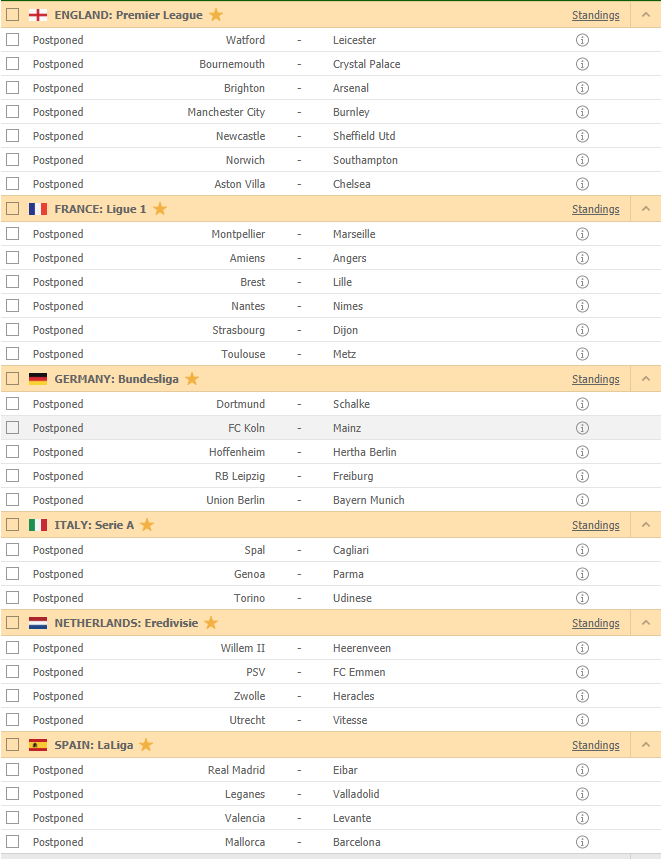The width and height of the screenshot is (664, 859).
Task: Open info icon for Real Madrid vs Eibar
Action: [x=582, y=770]
